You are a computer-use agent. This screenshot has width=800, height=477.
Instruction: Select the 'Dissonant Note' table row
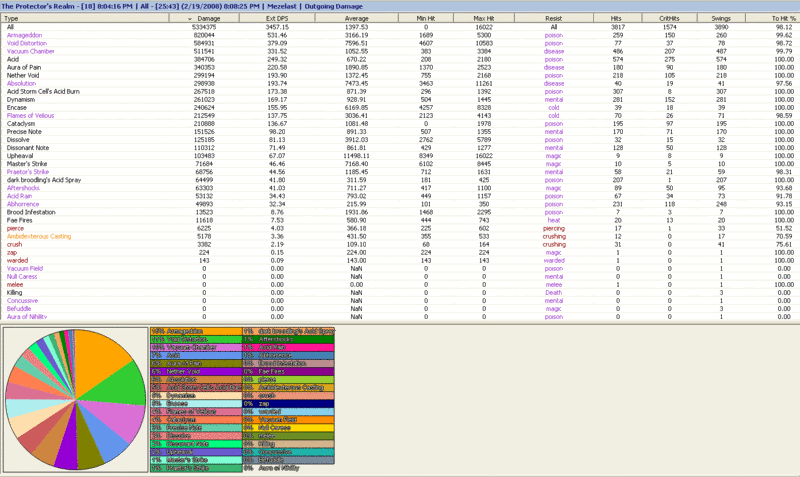pos(400,148)
